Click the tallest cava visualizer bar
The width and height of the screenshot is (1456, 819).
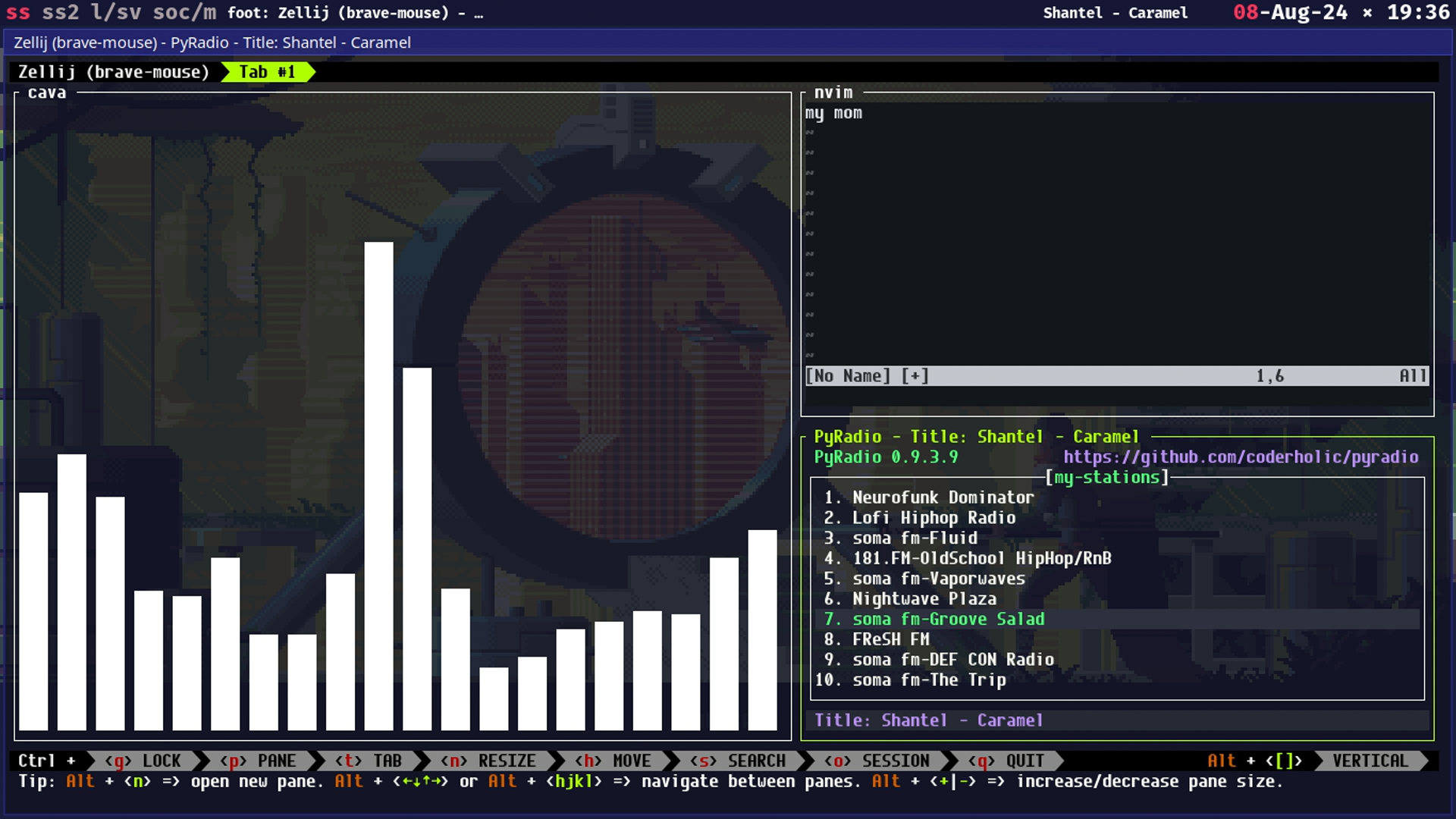(x=378, y=485)
